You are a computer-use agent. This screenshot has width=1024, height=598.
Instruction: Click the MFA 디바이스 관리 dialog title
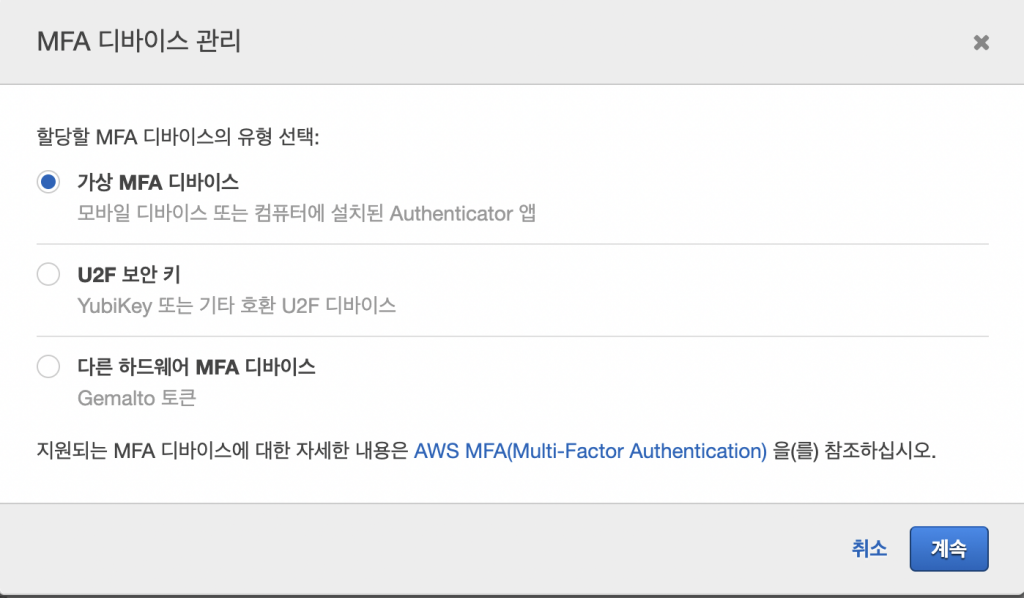click(x=138, y=42)
